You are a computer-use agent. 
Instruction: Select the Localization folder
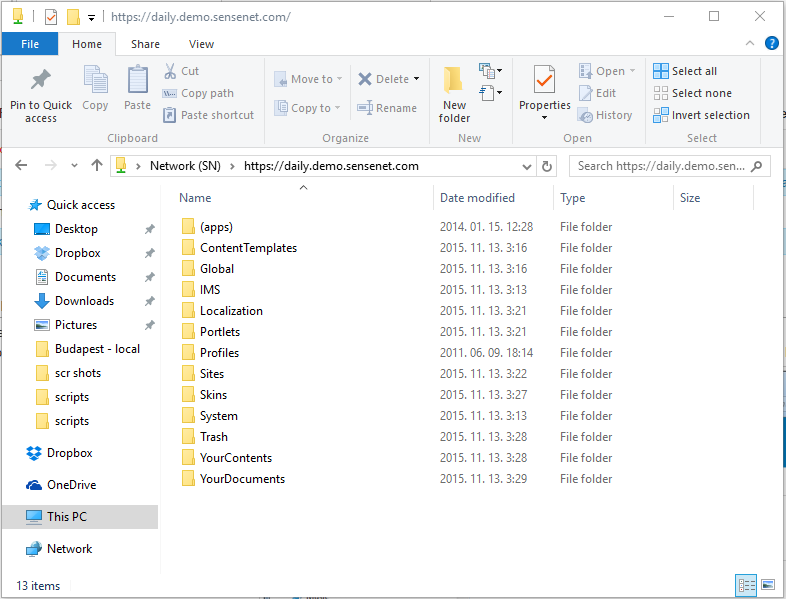point(231,311)
